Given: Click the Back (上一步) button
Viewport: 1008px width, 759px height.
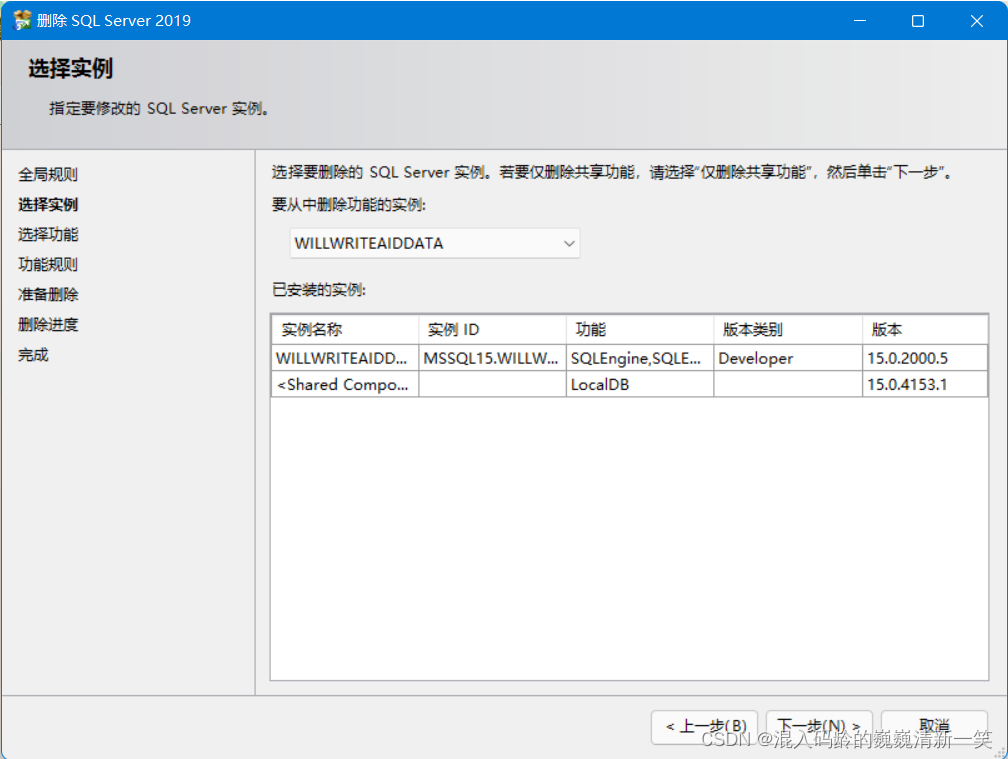Looking at the screenshot, I should (705, 727).
